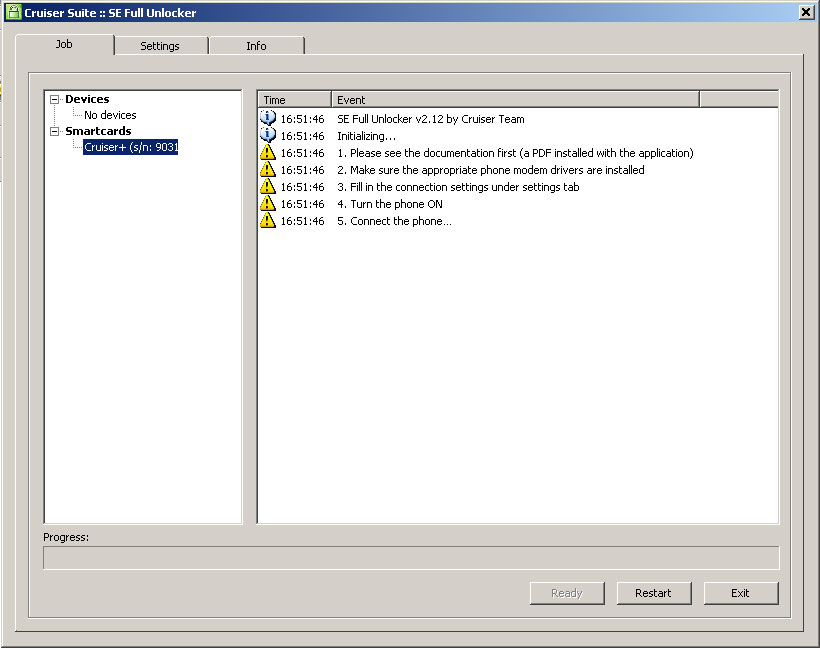
Task: Switch to the Job tab
Action: pos(64,44)
